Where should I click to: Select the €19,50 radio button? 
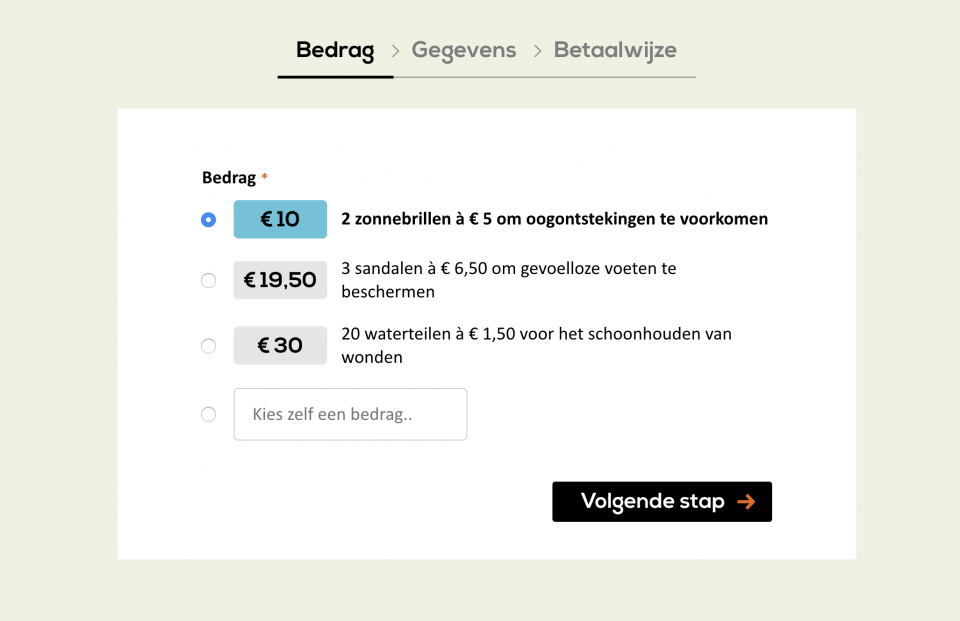point(208,280)
